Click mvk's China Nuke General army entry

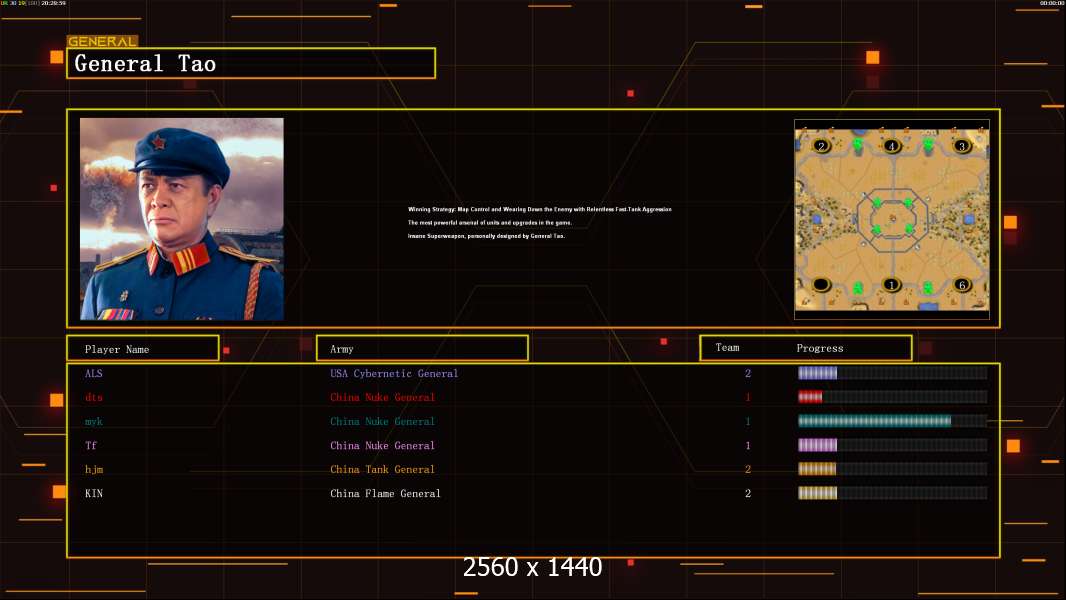[382, 421]
